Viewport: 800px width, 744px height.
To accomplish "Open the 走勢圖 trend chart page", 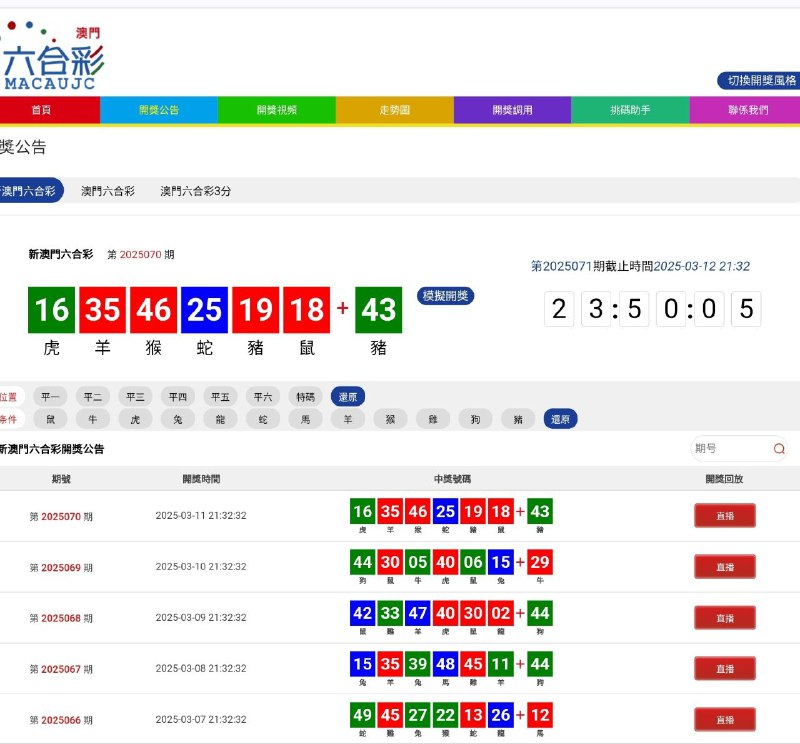I will tap(395, 110).
